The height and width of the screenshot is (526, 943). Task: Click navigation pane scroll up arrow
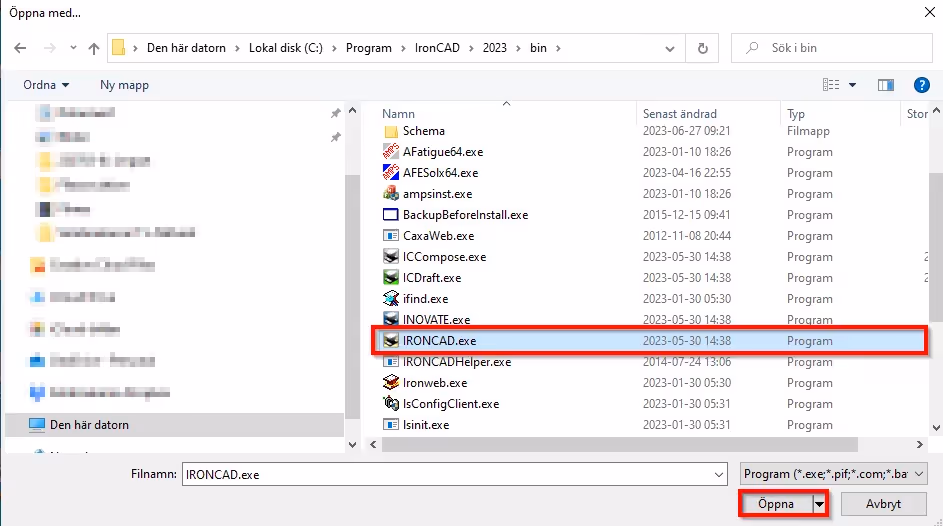click(x=352, y=111)
